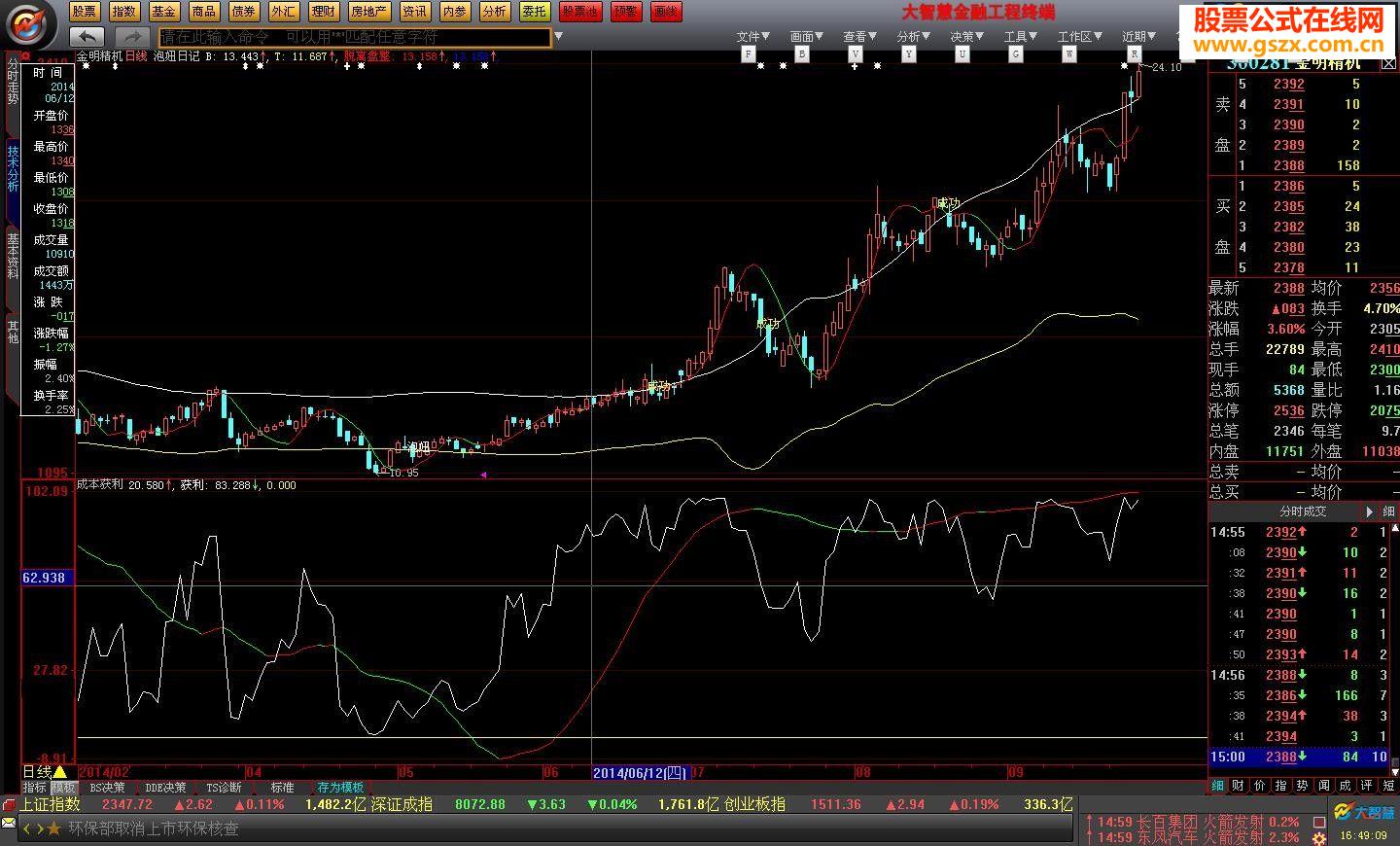Click the G shortcut key icon
This screenshot has width=1400, height=846.
coord(1015,54)
